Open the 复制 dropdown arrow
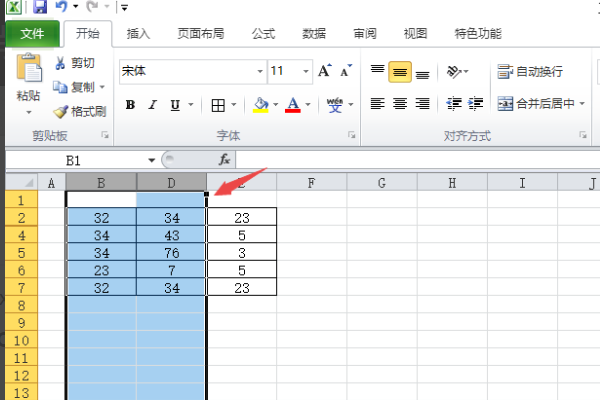Screen dimensions: 600x400 pos(102,87)
